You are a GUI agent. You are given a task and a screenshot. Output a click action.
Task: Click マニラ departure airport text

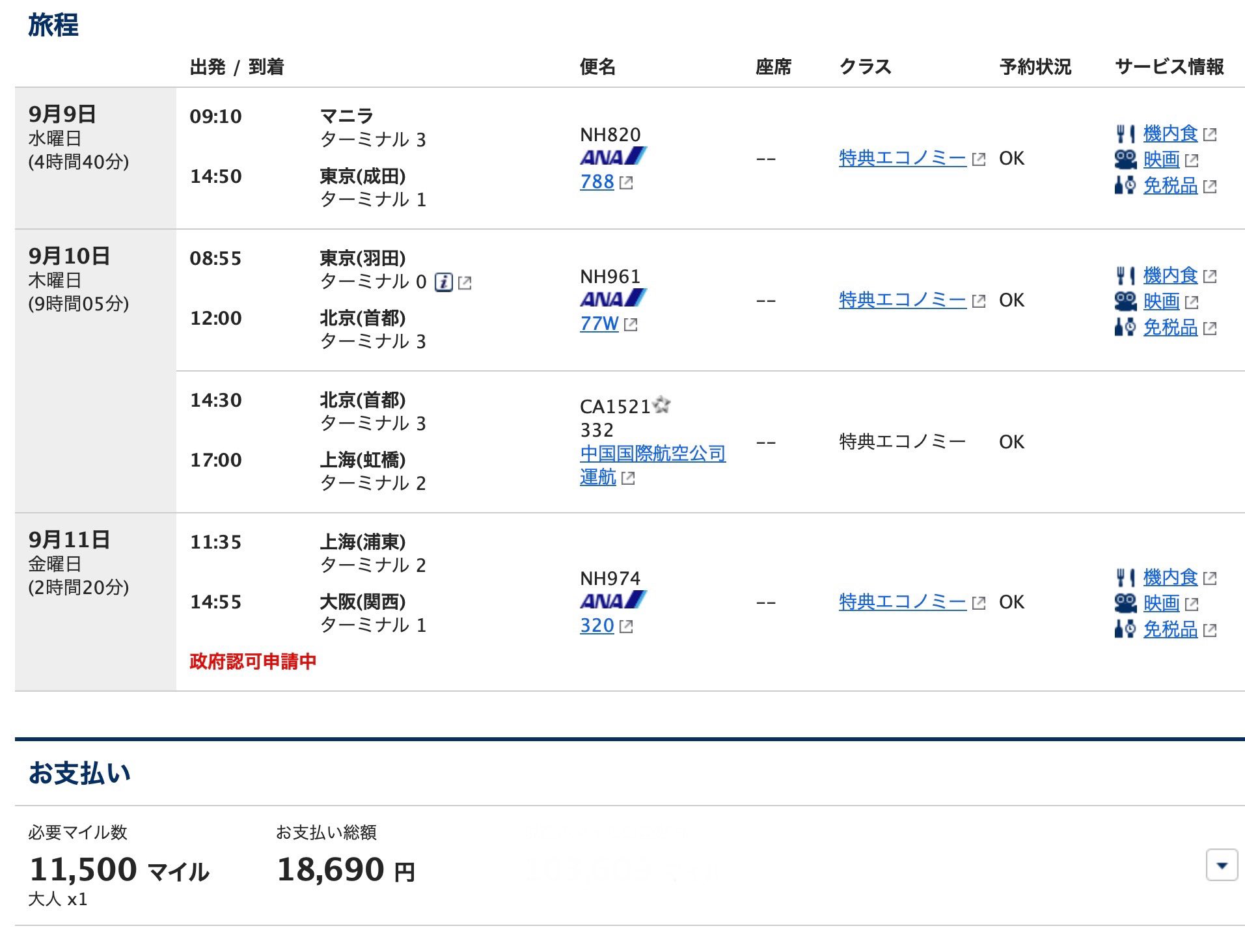coord(347,116)
